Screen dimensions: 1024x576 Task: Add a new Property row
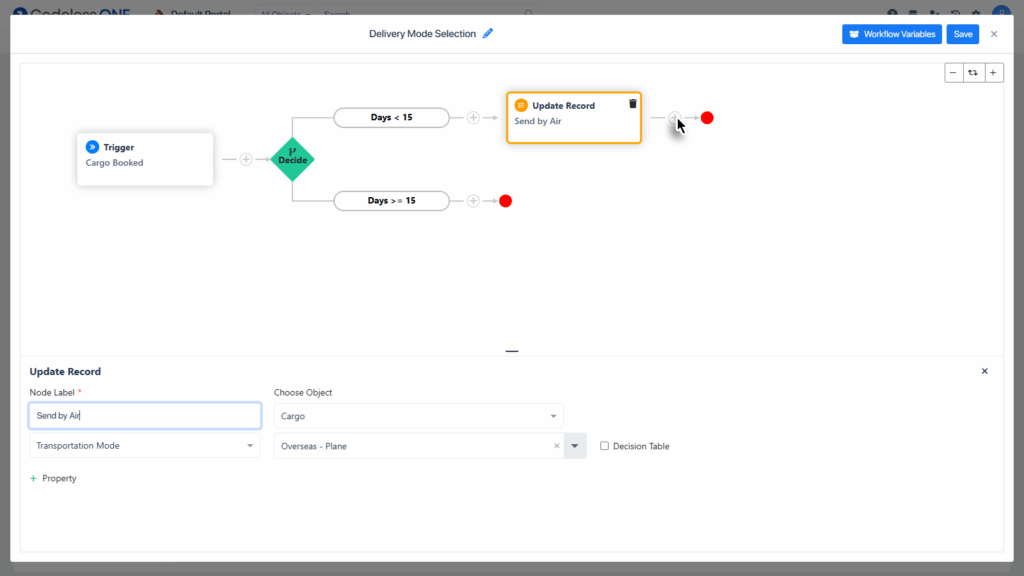tap(54, 479)
